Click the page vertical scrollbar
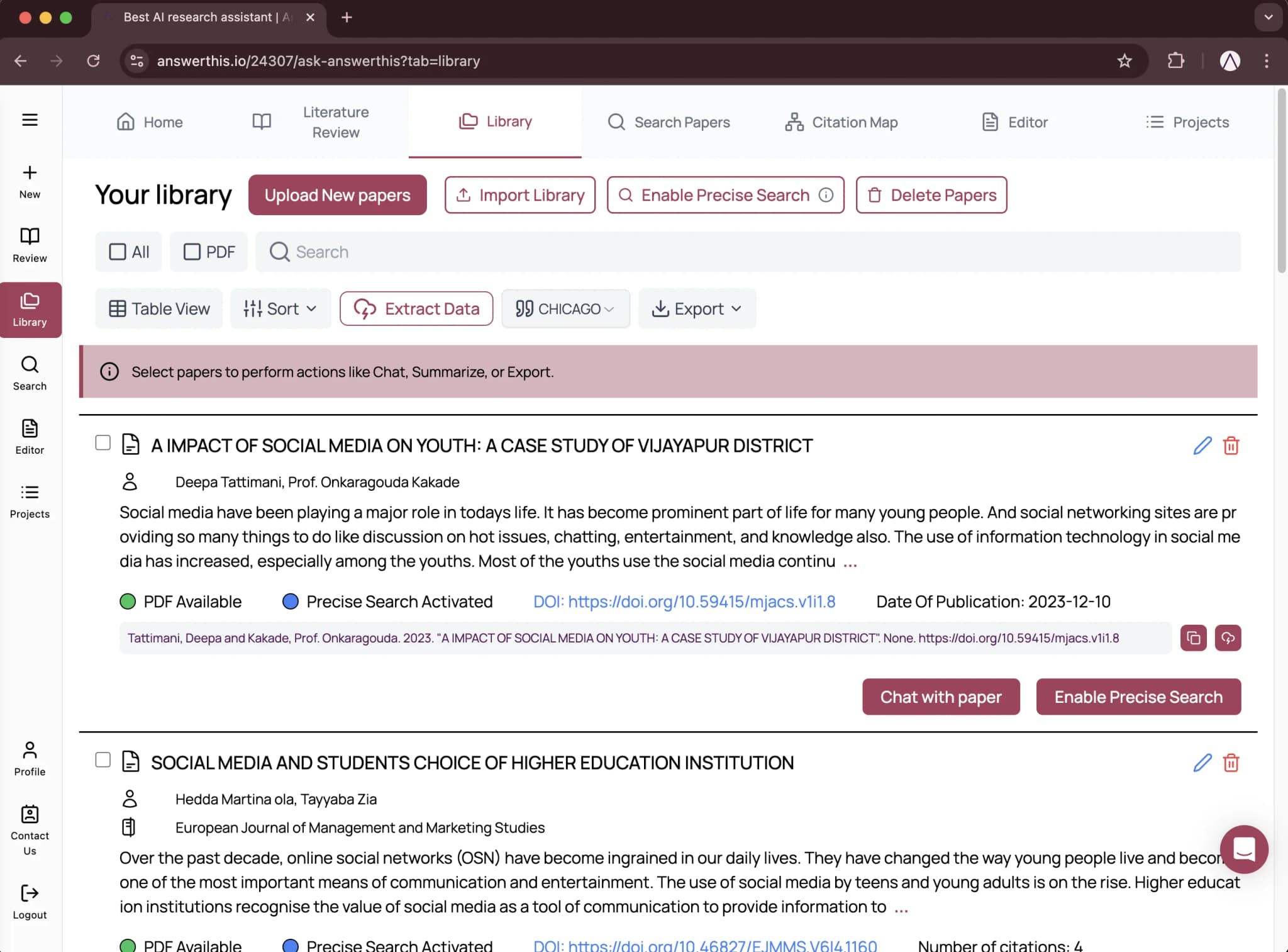Image resolution: width=1288 pixels, height=952 pixels. click(x=1282, y=181)
